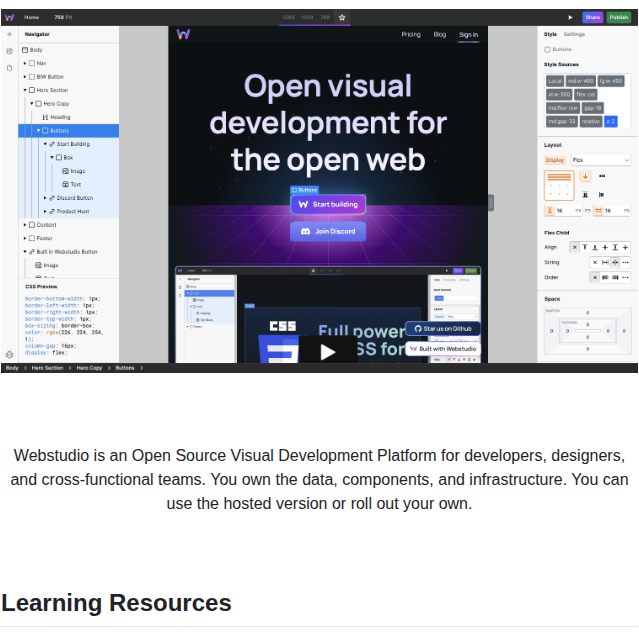Open the add component plus icon in left sidebar
This screenshot has height=640, width=639.
pyautogui.click(x=9, y=34)
